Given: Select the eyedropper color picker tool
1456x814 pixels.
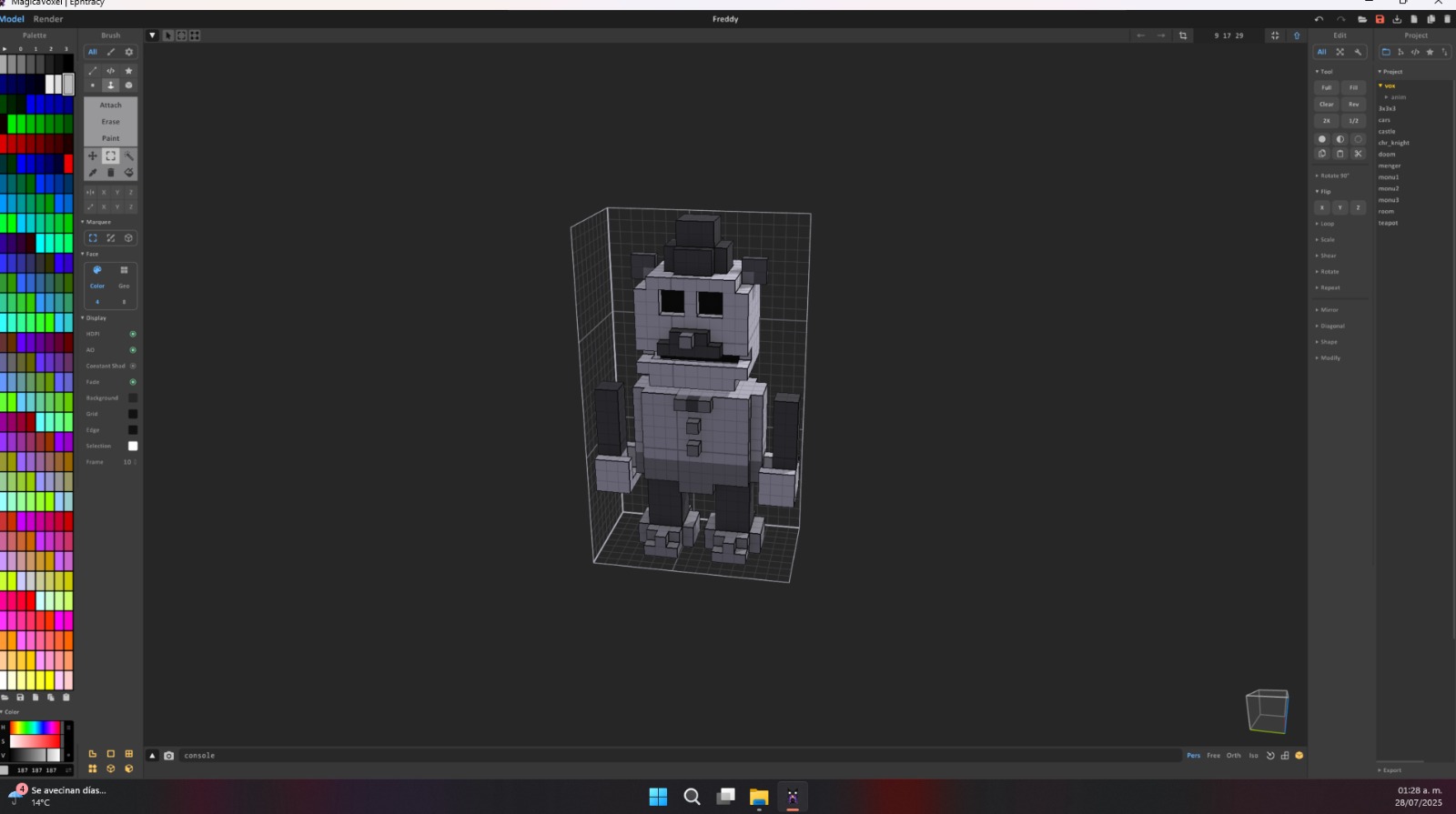Looking at the screenshot, I should click(x=92, y=173).
